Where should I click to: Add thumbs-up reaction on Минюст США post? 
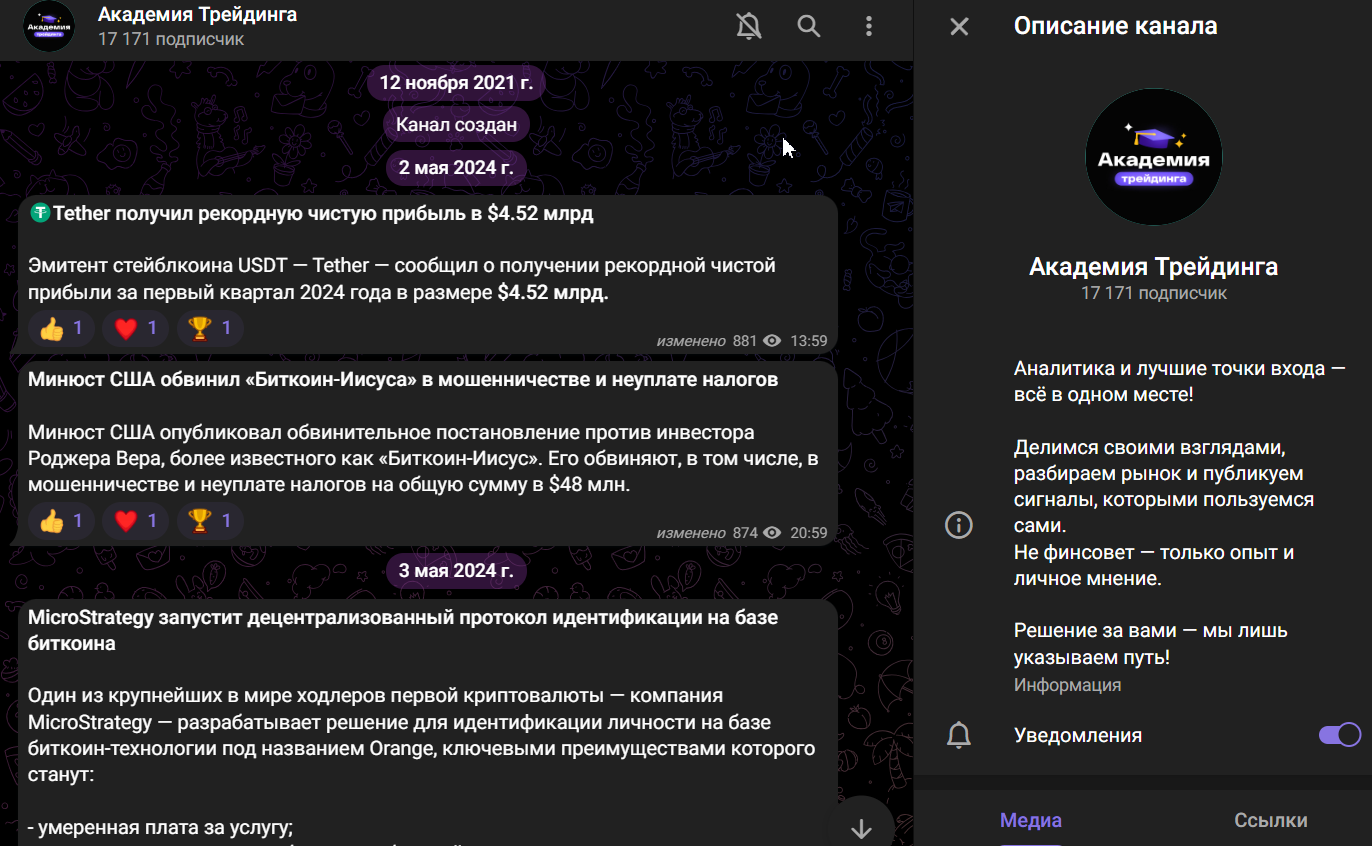62,521
